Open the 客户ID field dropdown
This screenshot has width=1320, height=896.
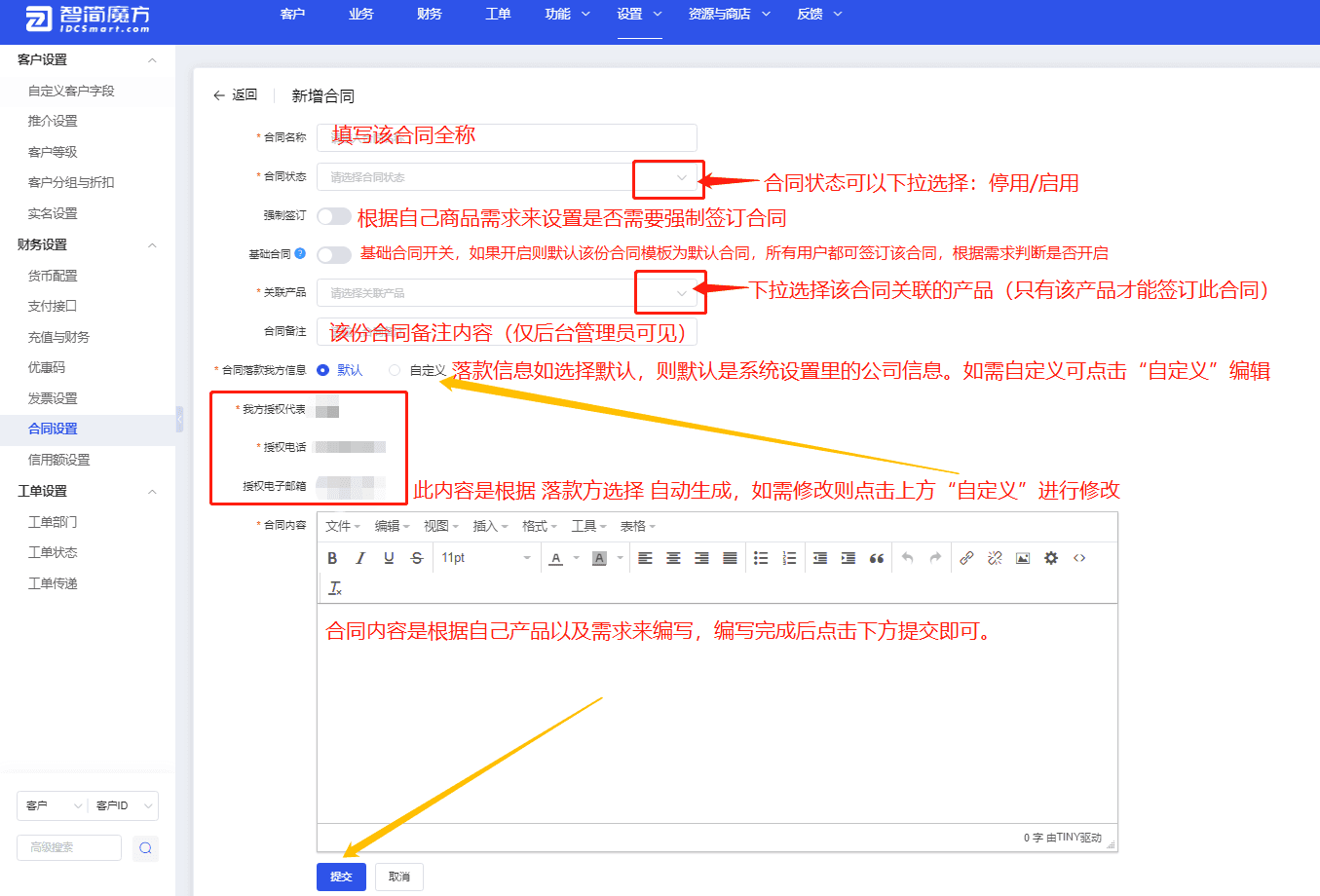[x=124, y=805]
